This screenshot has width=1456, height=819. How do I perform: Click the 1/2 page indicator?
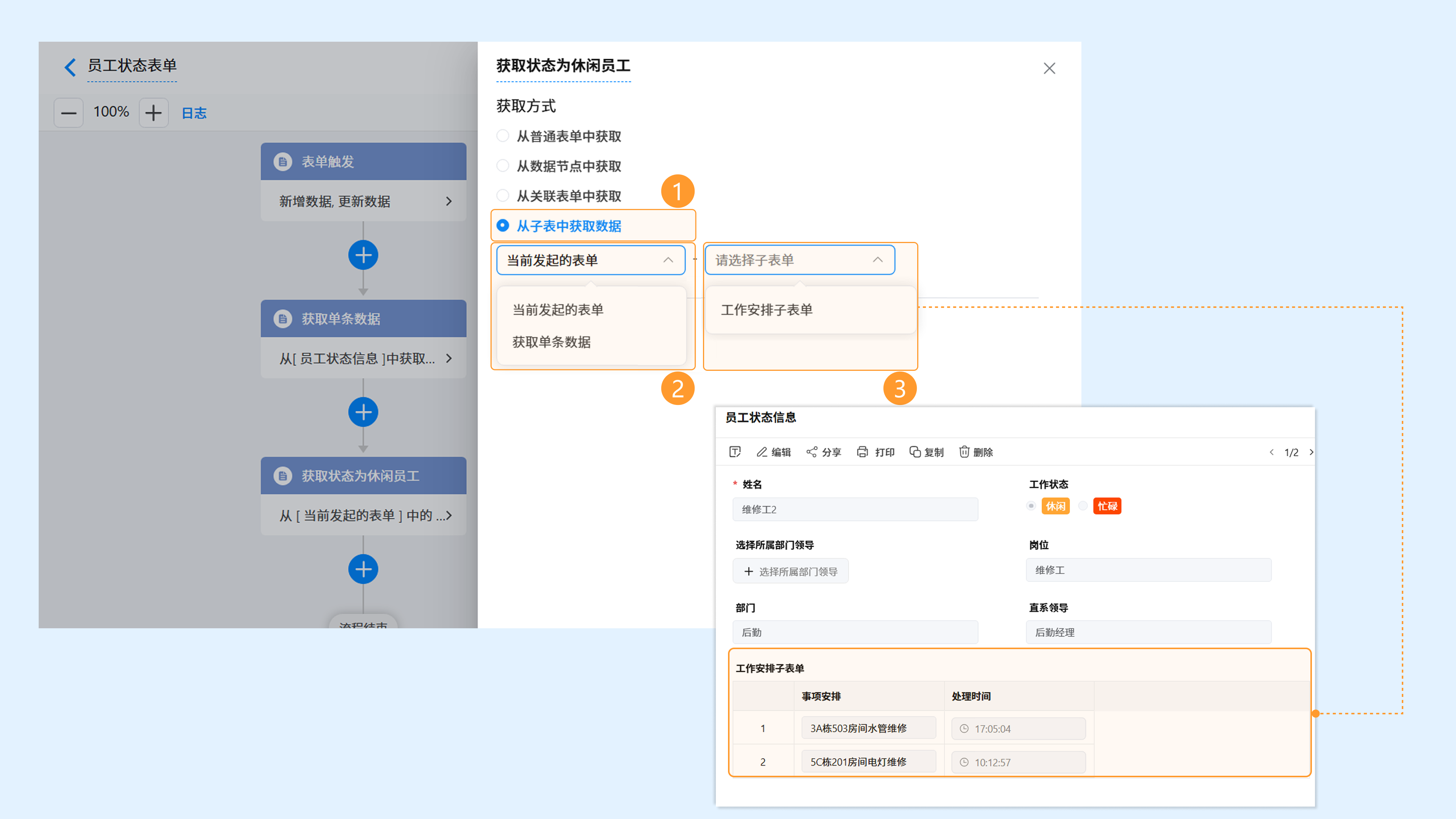1291,453
